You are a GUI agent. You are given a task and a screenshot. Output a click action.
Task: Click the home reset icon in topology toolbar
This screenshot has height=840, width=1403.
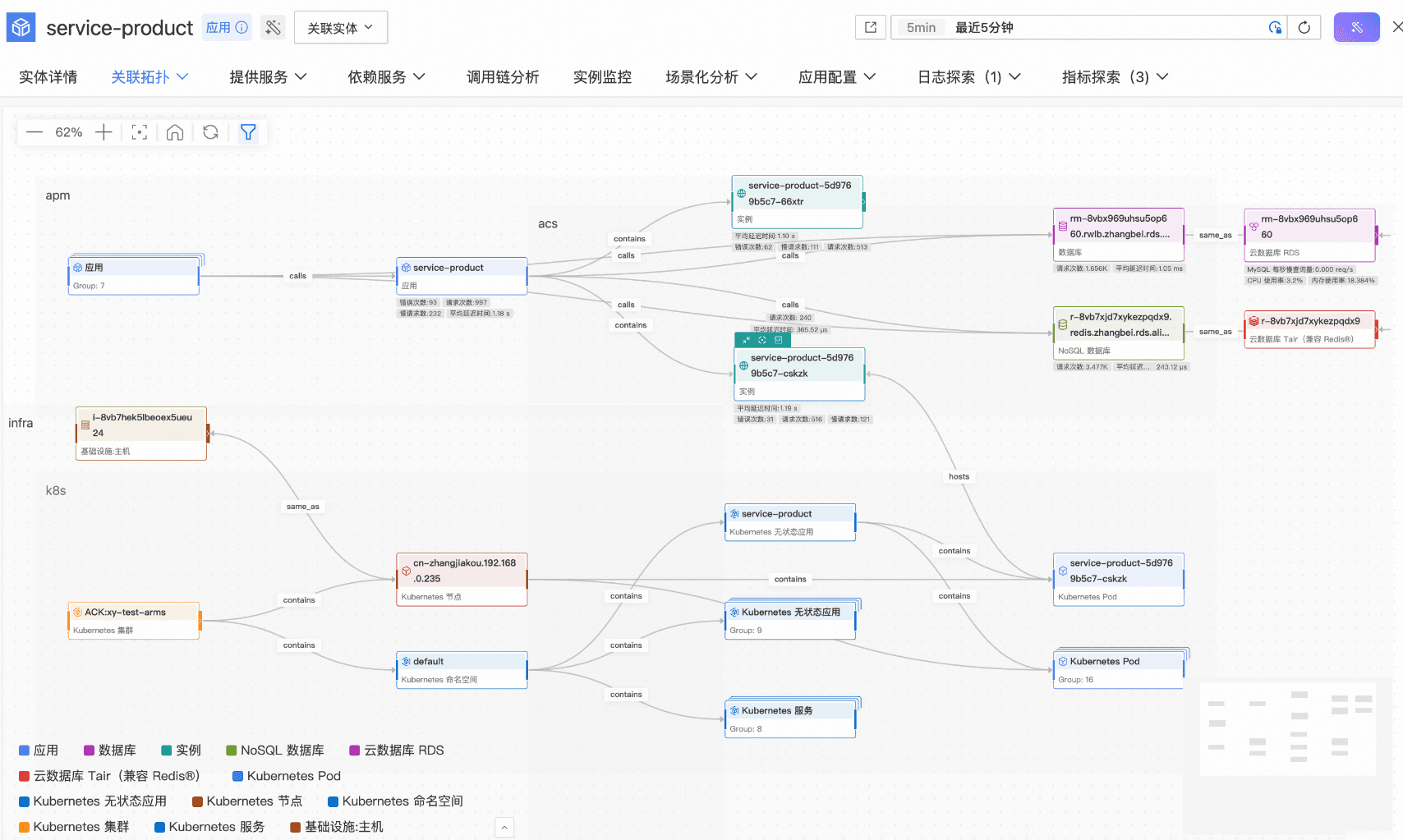[x=175, y=132]
